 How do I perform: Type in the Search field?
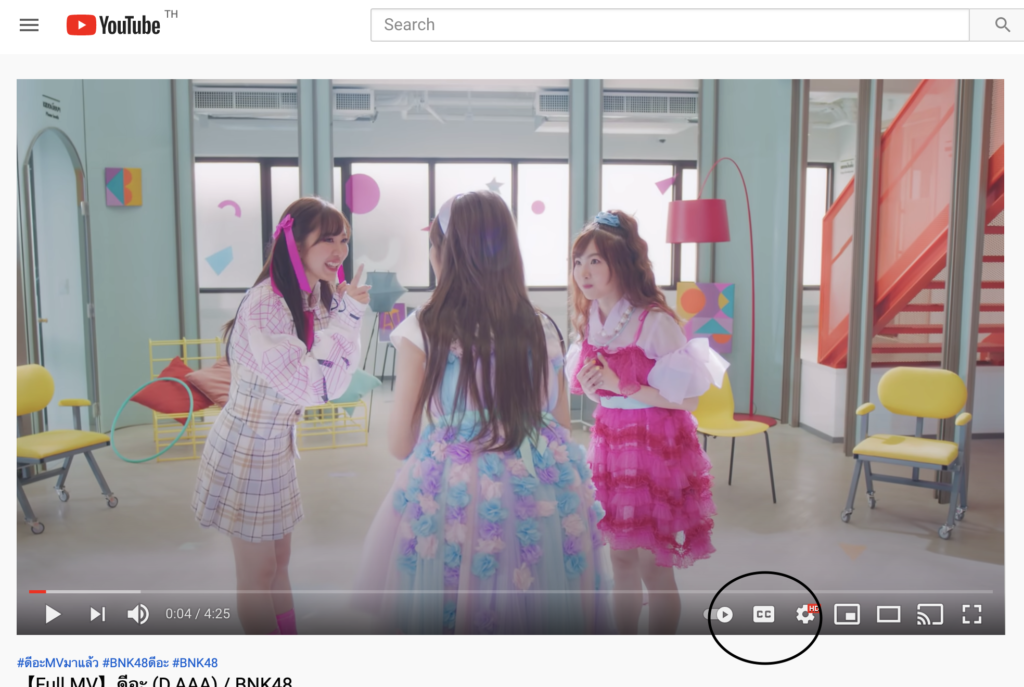click(669, 25)
